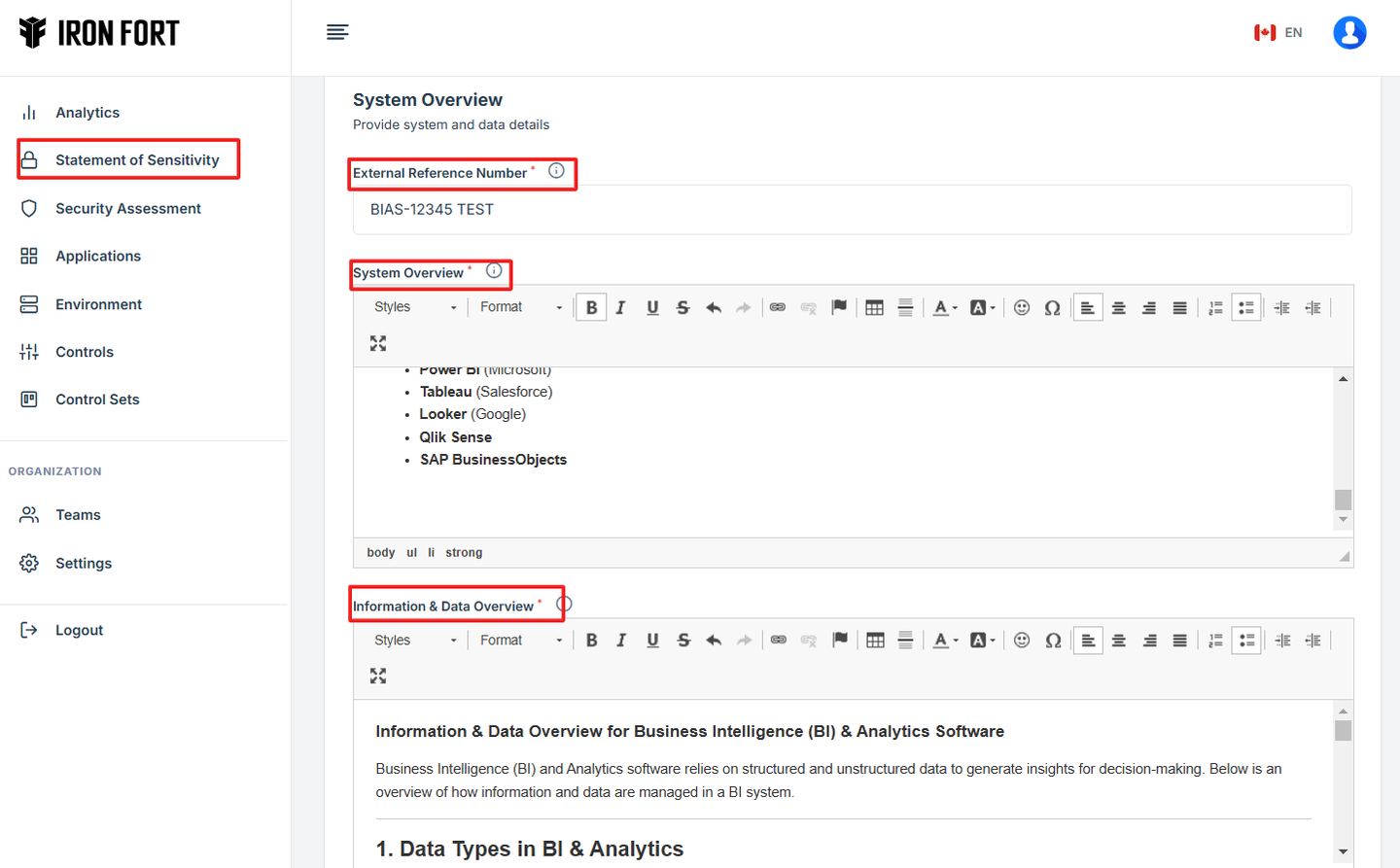Open Format dropdown in System Overview editor
The height and width of the screenshot is (868, 1400).
520,307
